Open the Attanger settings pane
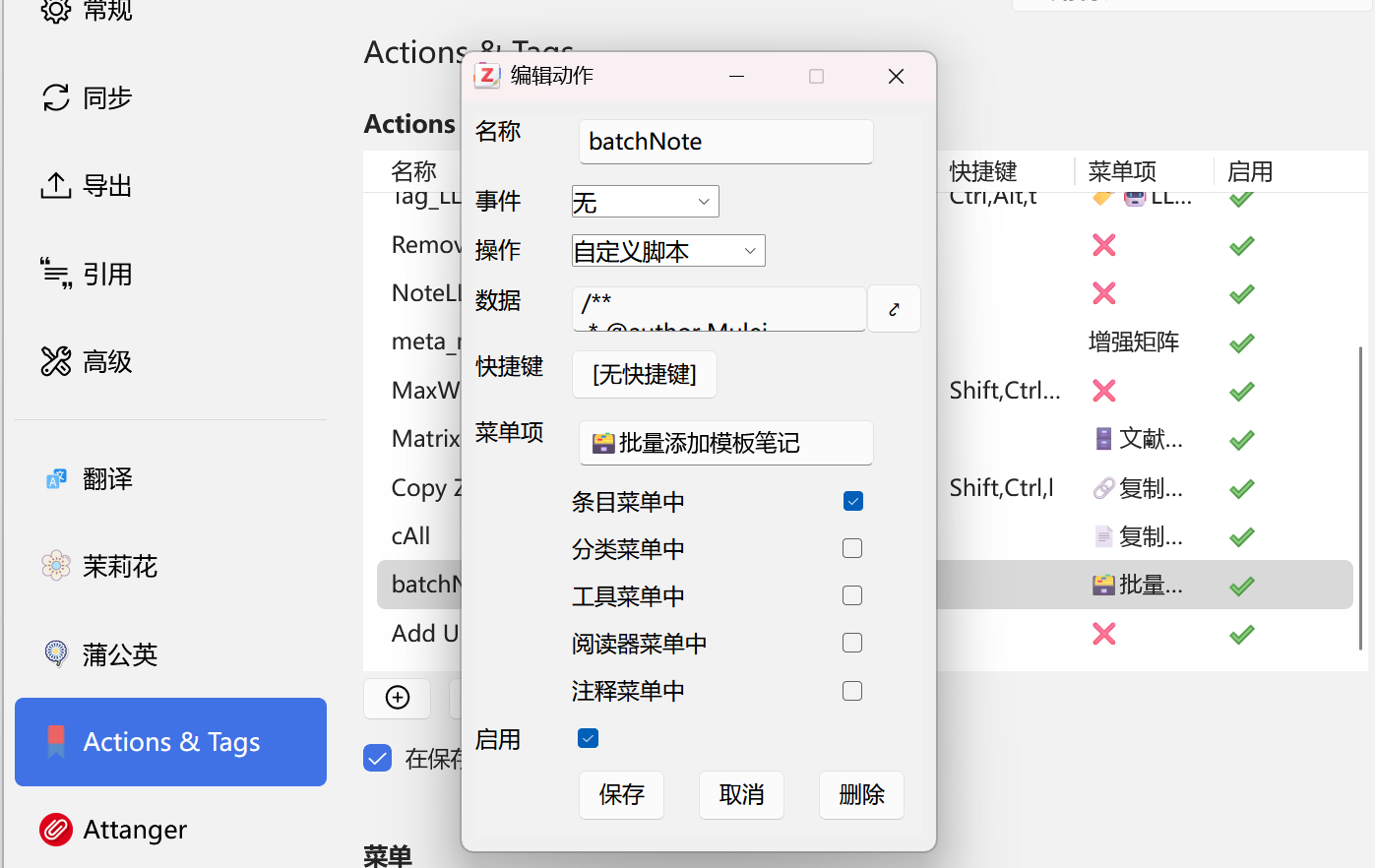Viewport: 1375px width, 868px height. 134,830
